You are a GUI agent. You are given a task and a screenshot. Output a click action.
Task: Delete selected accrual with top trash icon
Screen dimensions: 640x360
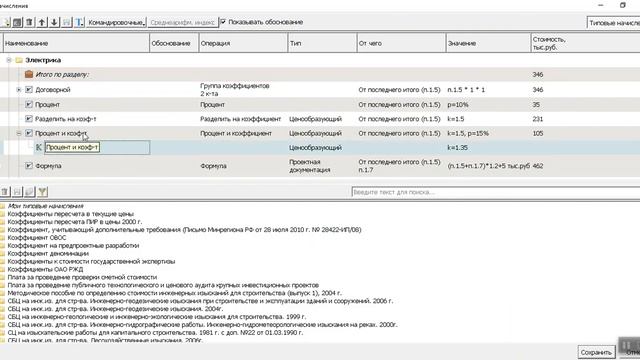pos(29,22)
